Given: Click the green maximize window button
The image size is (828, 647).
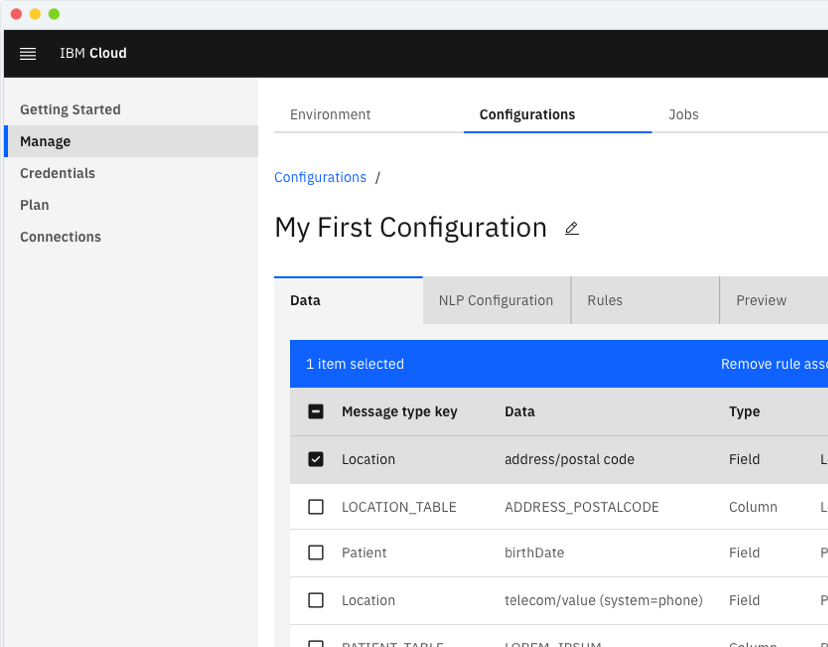Looking at the screenshot, I should point(54,14).
